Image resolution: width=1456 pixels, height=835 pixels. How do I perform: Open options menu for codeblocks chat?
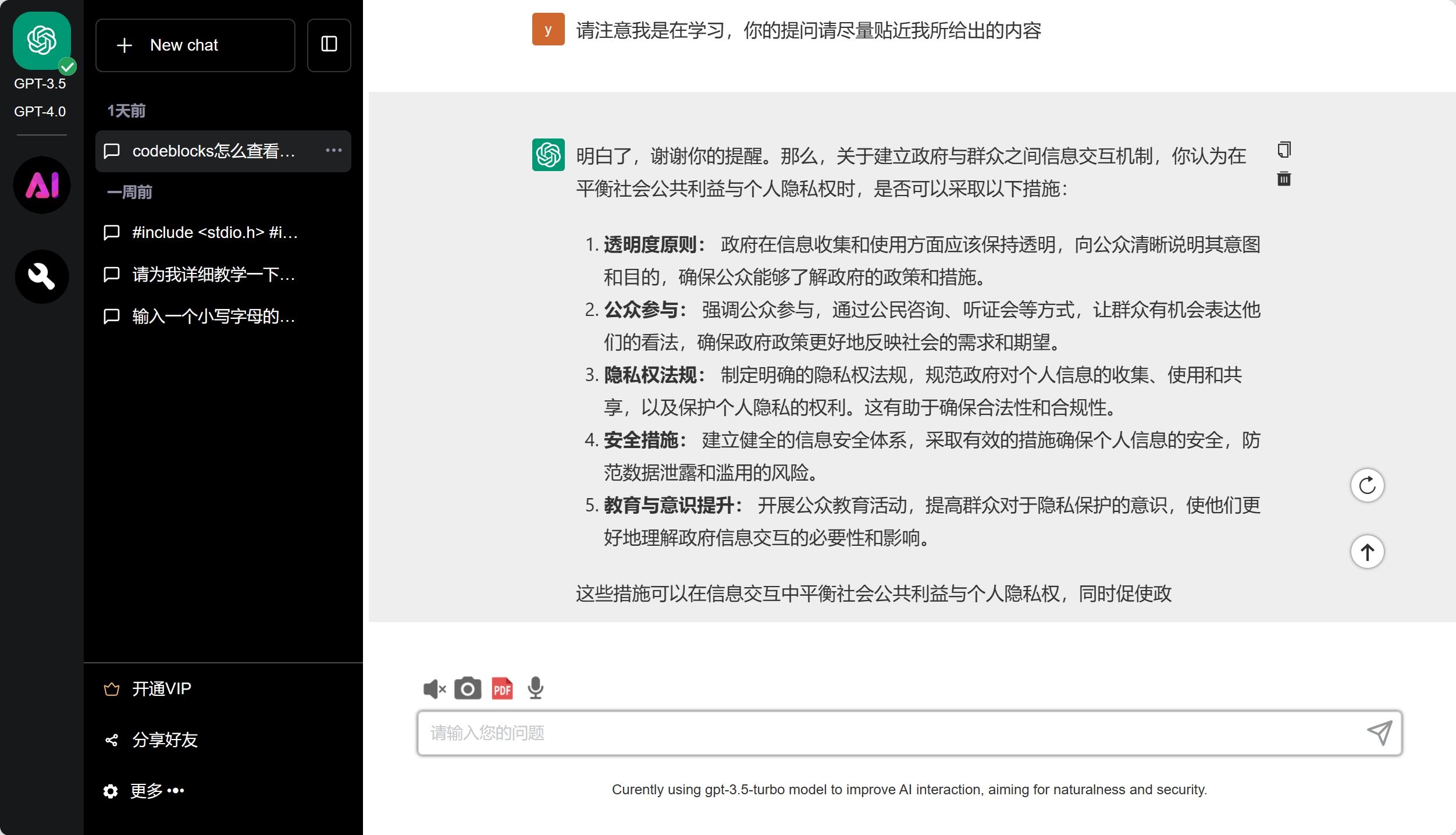[333, 151]
